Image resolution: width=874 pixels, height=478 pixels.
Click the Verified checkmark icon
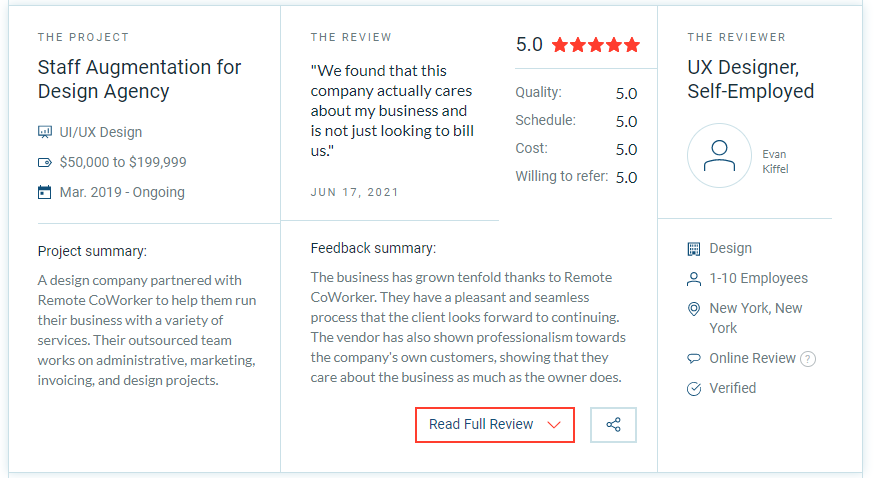(694, 388)
